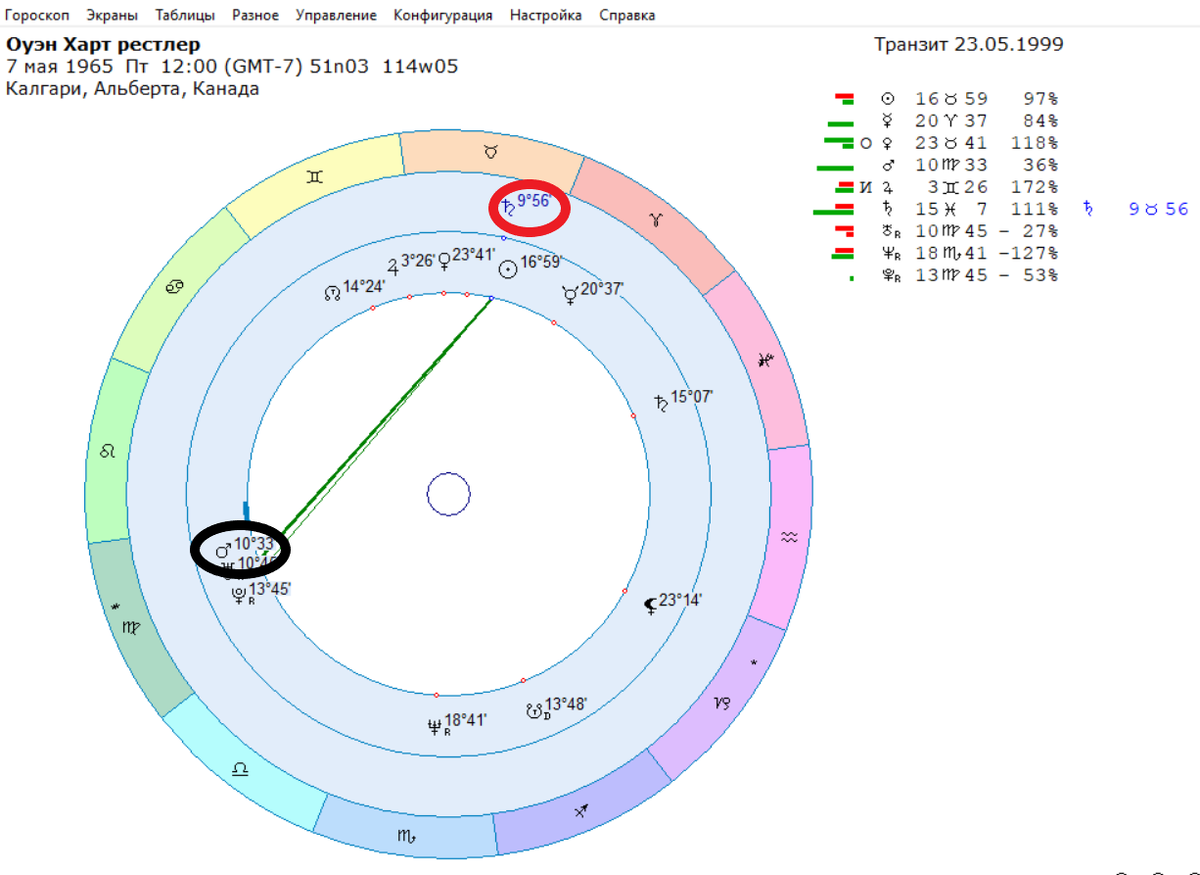1200x875 pixels.
Task: Click the small circle at the chart center
Action: 448,495
